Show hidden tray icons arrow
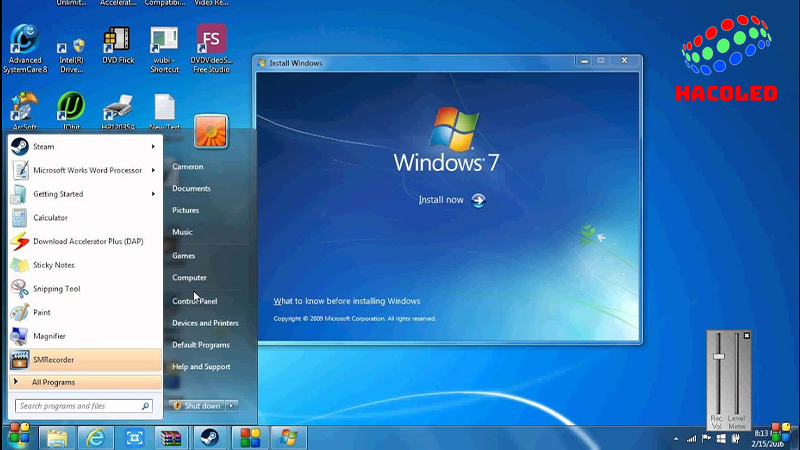800x450 pixels. (676, 438)
